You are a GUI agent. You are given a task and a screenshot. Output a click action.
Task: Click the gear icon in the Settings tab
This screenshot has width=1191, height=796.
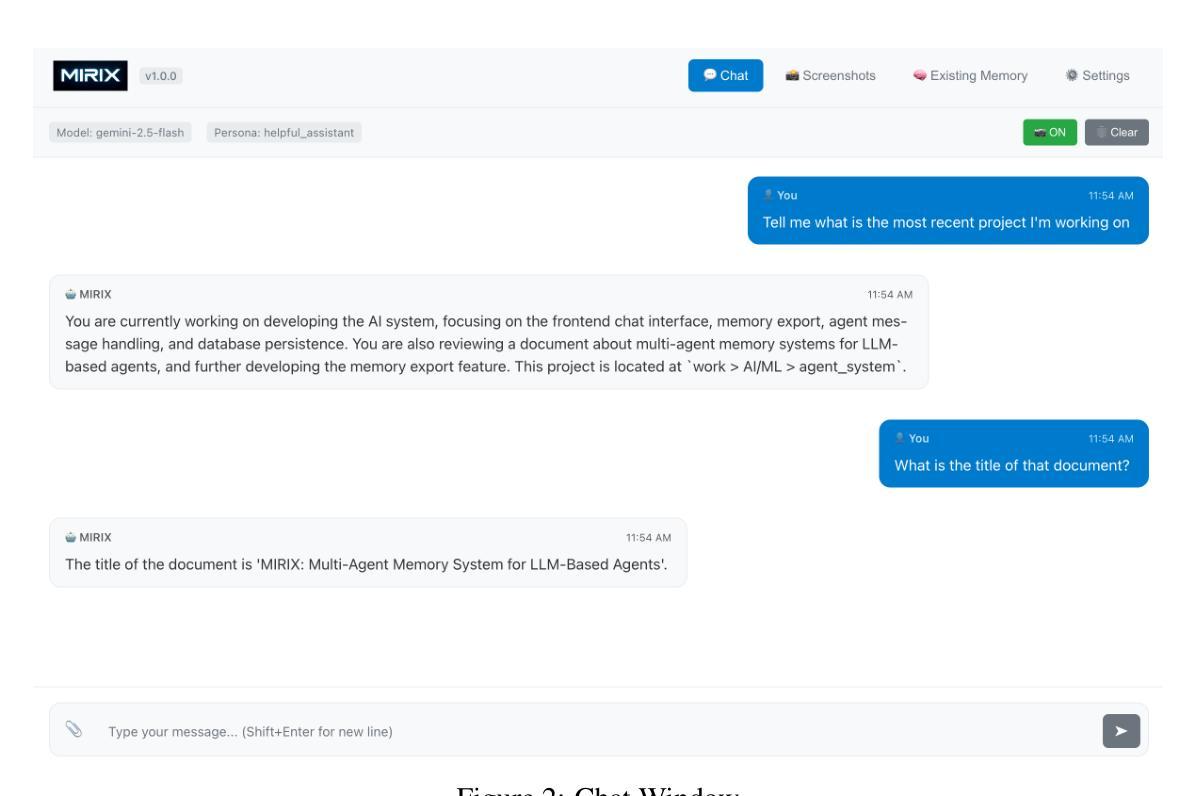(x=1072, y=75)
